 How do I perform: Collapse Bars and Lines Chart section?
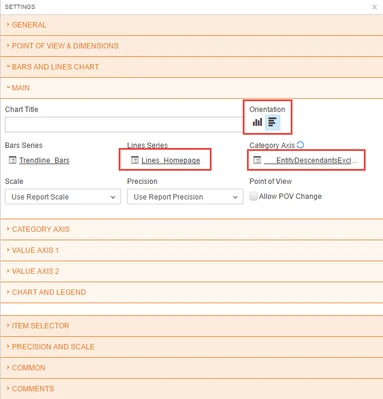(x=191, y=67)
